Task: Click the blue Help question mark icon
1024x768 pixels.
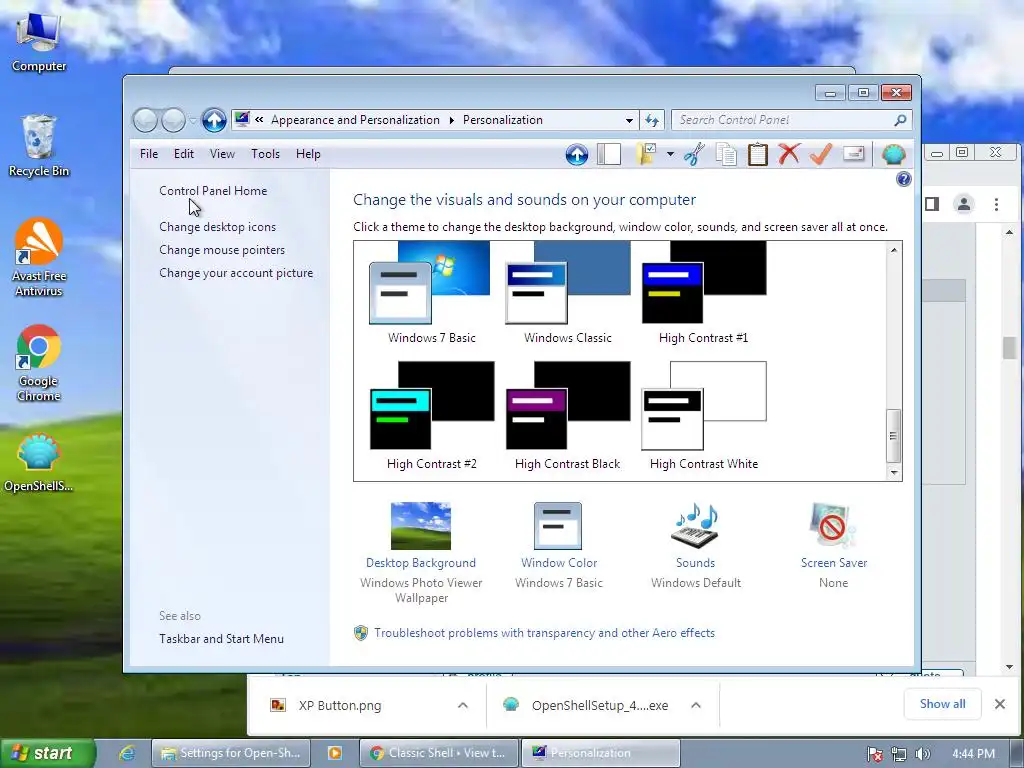Action: tap(904, 179)
